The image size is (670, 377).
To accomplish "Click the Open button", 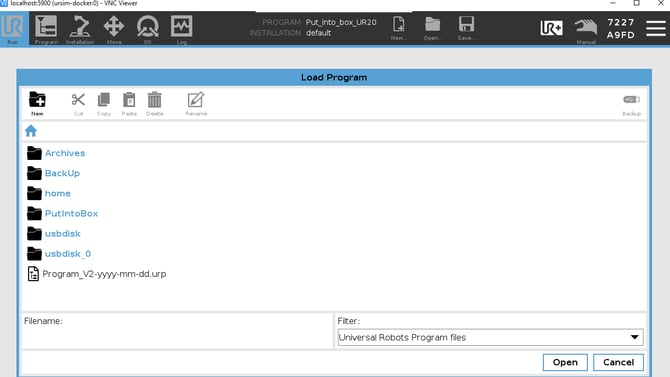I will click(x=565, y=362).
